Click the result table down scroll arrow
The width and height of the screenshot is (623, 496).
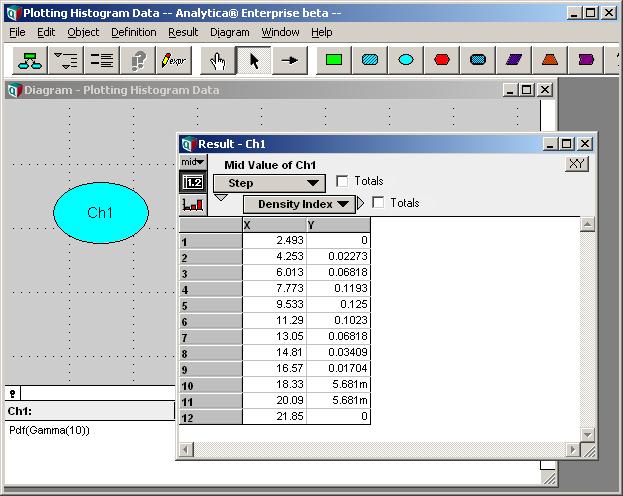tap(587, 434)
